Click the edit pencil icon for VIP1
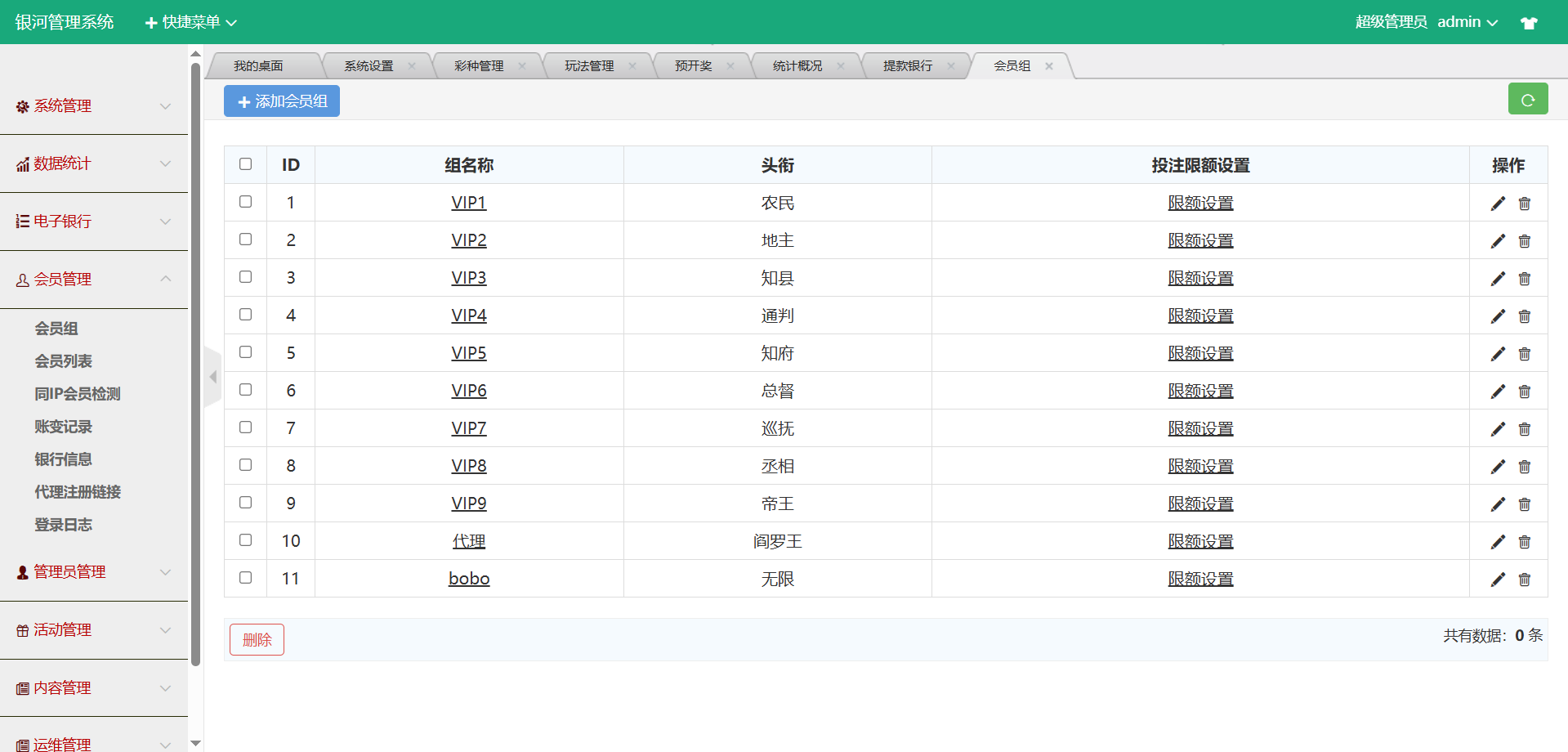Image resolution: width=1568 pixels, height=752 pixels. (x=1498, y=204)
